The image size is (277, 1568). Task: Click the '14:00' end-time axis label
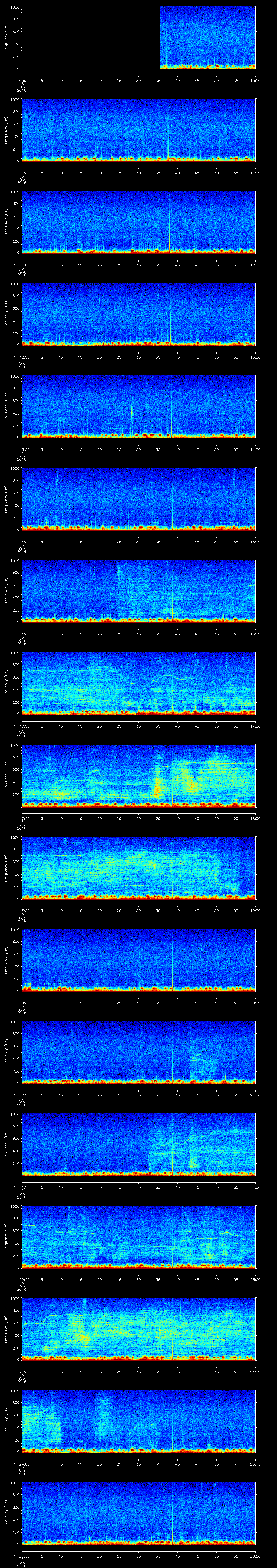point(255,449)
